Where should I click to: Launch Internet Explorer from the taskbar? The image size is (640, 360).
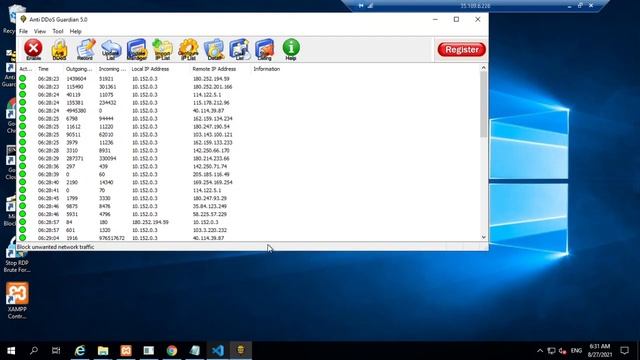click(80, 351)
